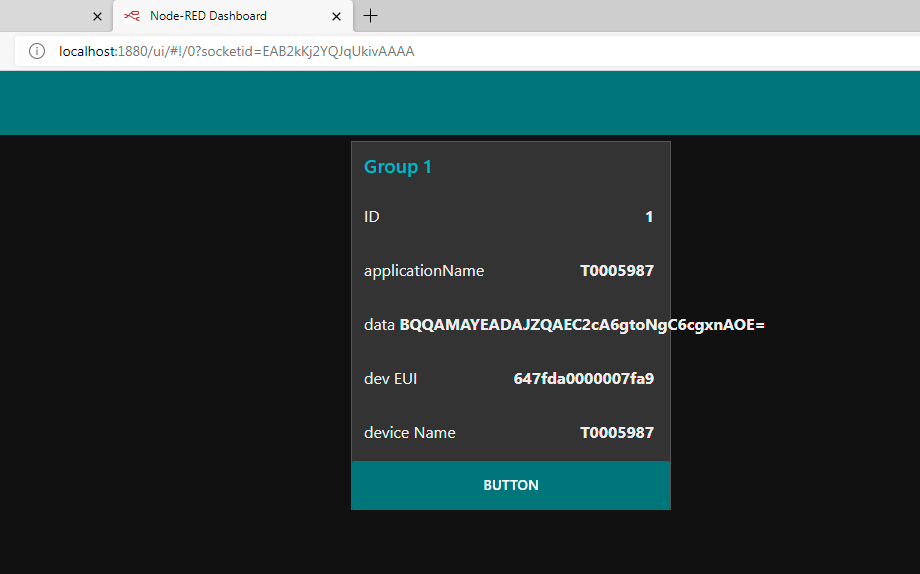Click the ID label
Viewport: 920px width, 574px height.
(372, 217)
